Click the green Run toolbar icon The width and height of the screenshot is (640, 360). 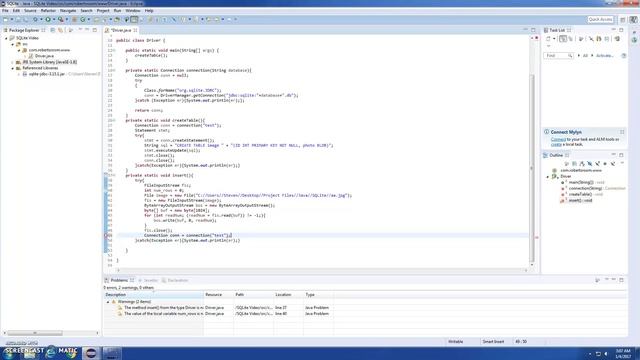pyautogui.click(x=48, y=19)
